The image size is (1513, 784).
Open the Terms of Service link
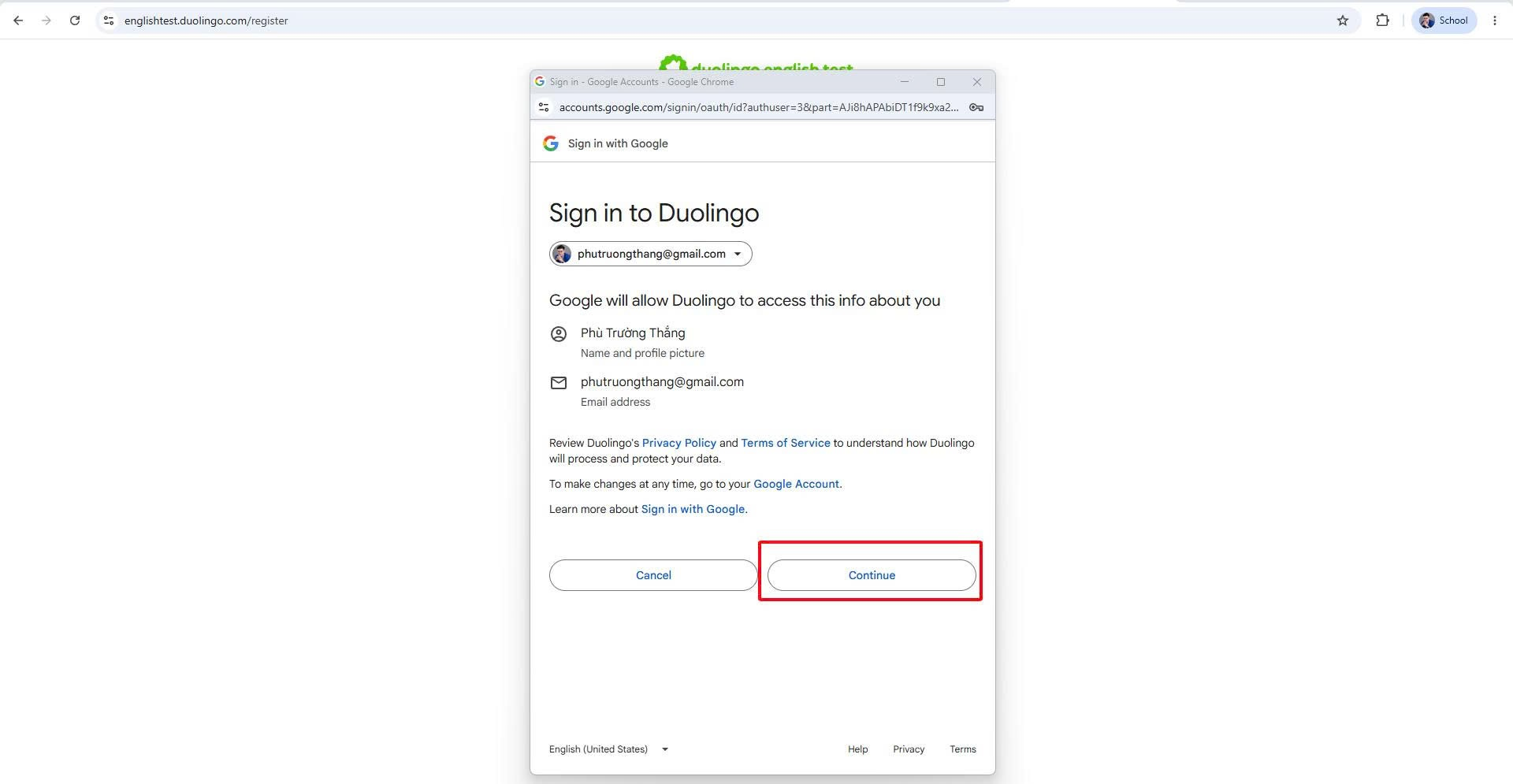pyautogui.click(x=786, y=443)
